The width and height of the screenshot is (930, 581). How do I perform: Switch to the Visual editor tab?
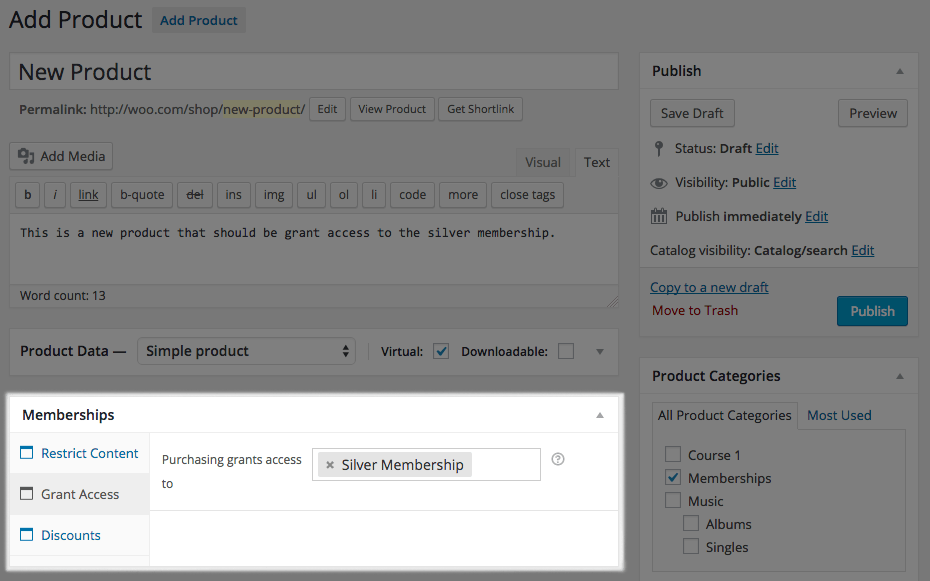click(543, 162)
